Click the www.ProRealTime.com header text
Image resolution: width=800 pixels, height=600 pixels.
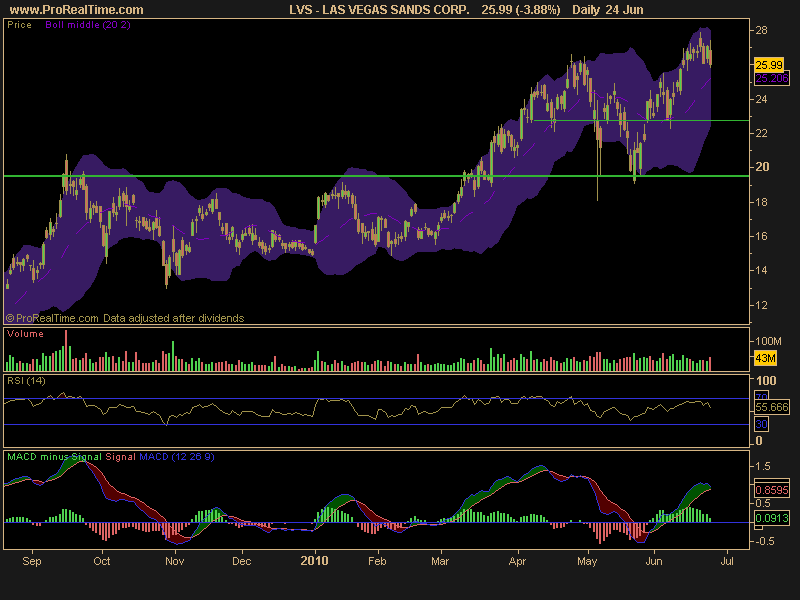[77, 10]
